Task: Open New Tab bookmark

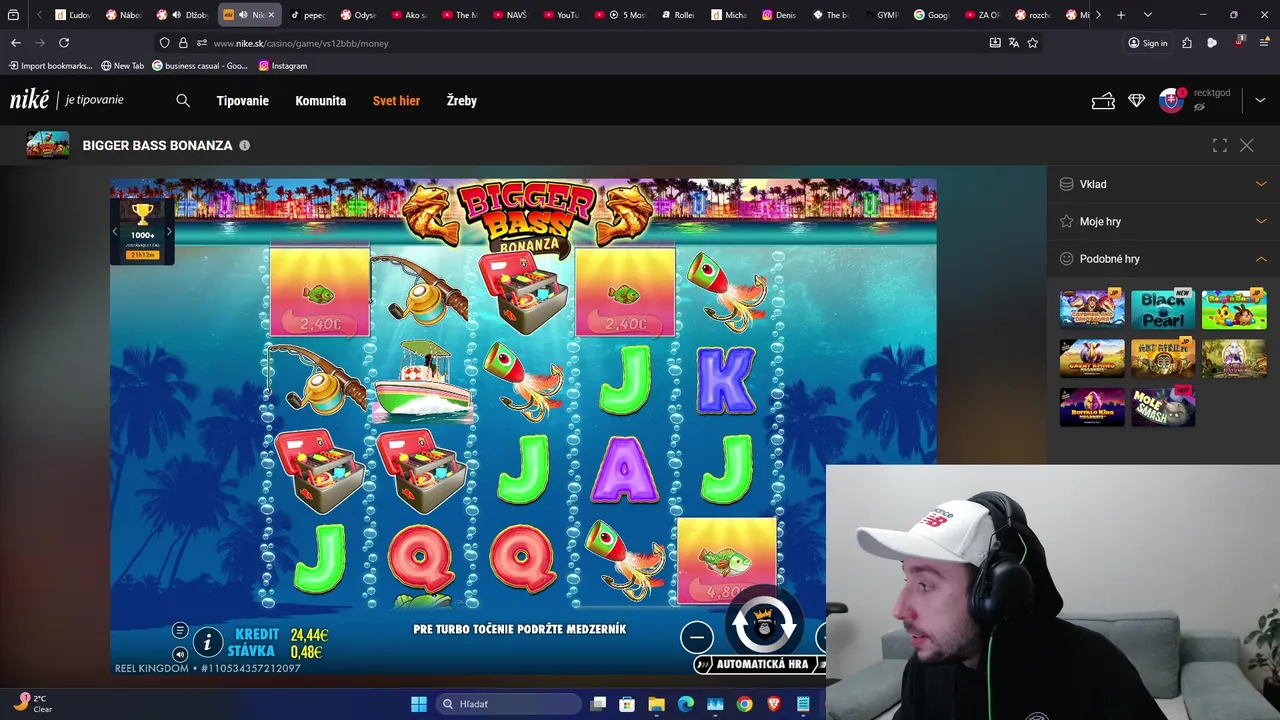Action: click(122, 66)
